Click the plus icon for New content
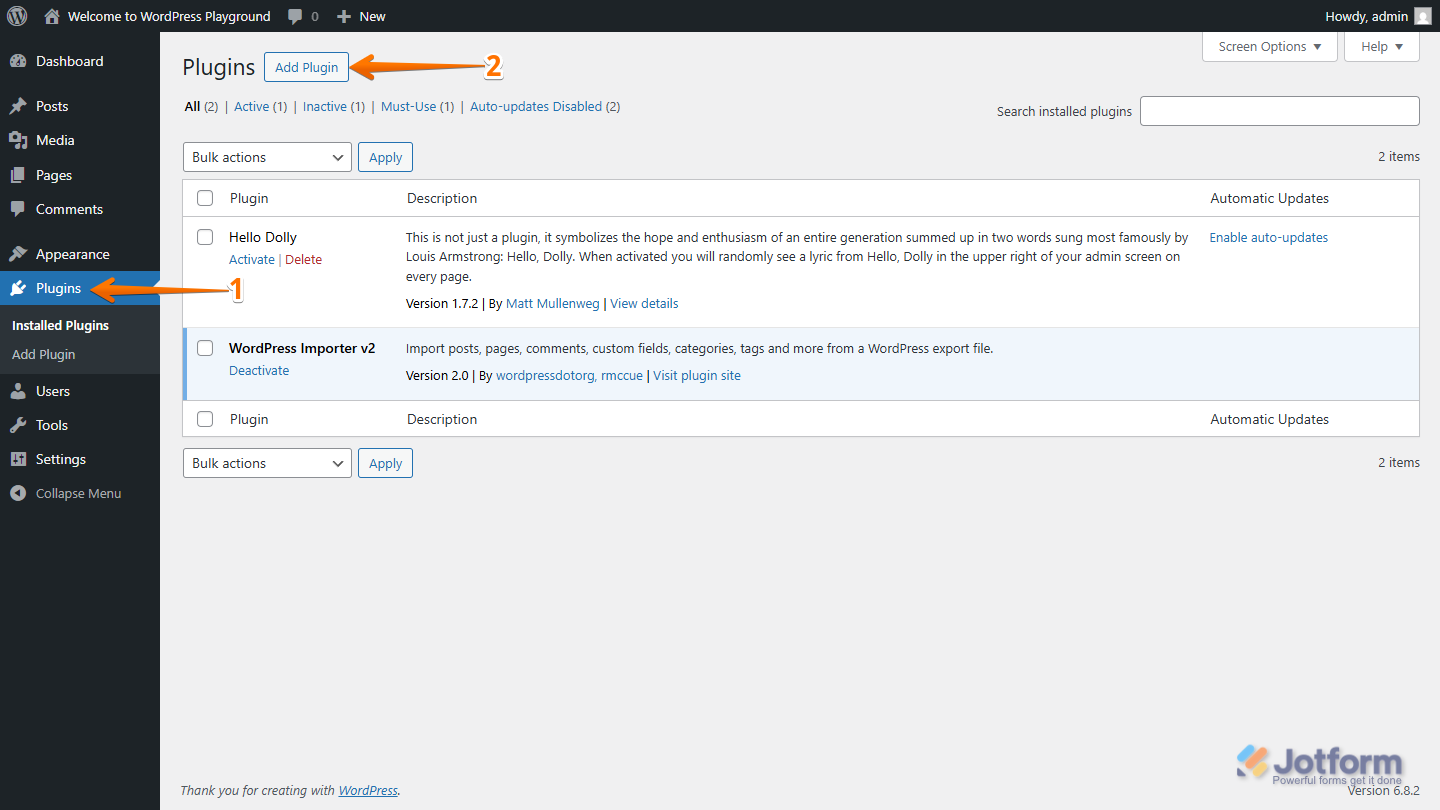This screenshot has width=1440, height=810. [343, 16]
